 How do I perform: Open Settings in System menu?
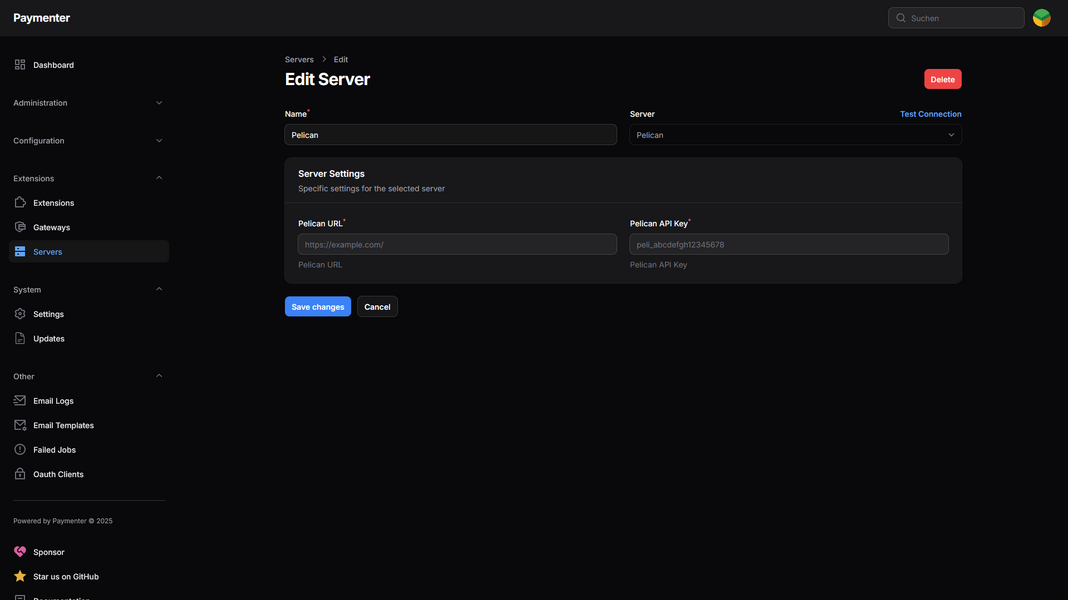click(x=89, y=314)
